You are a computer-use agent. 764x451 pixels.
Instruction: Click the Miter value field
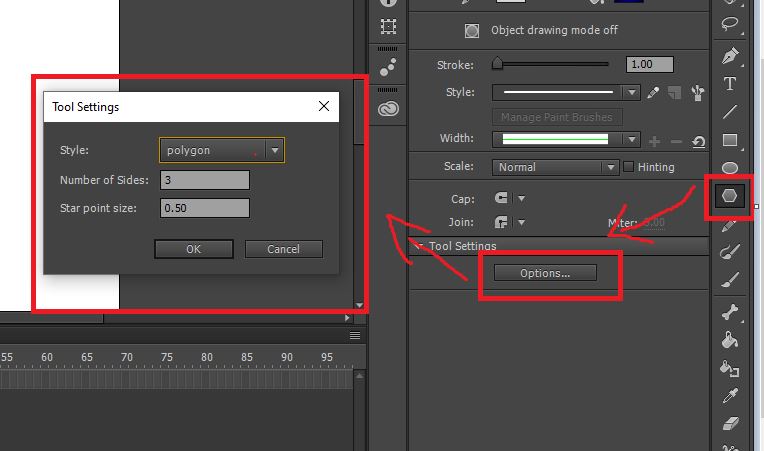(654, 223)
